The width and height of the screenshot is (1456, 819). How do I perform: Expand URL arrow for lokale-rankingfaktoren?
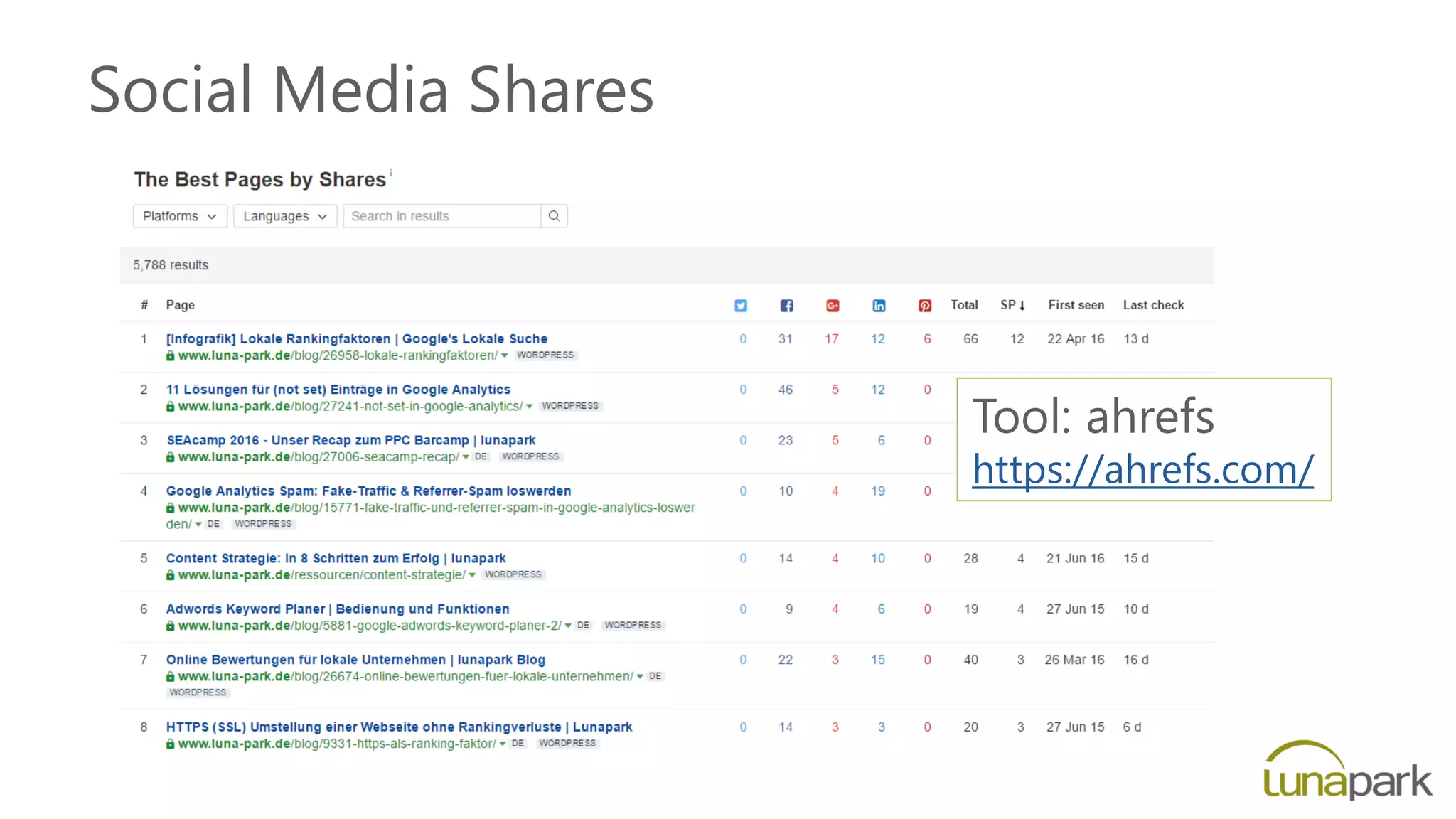(504, 355)
